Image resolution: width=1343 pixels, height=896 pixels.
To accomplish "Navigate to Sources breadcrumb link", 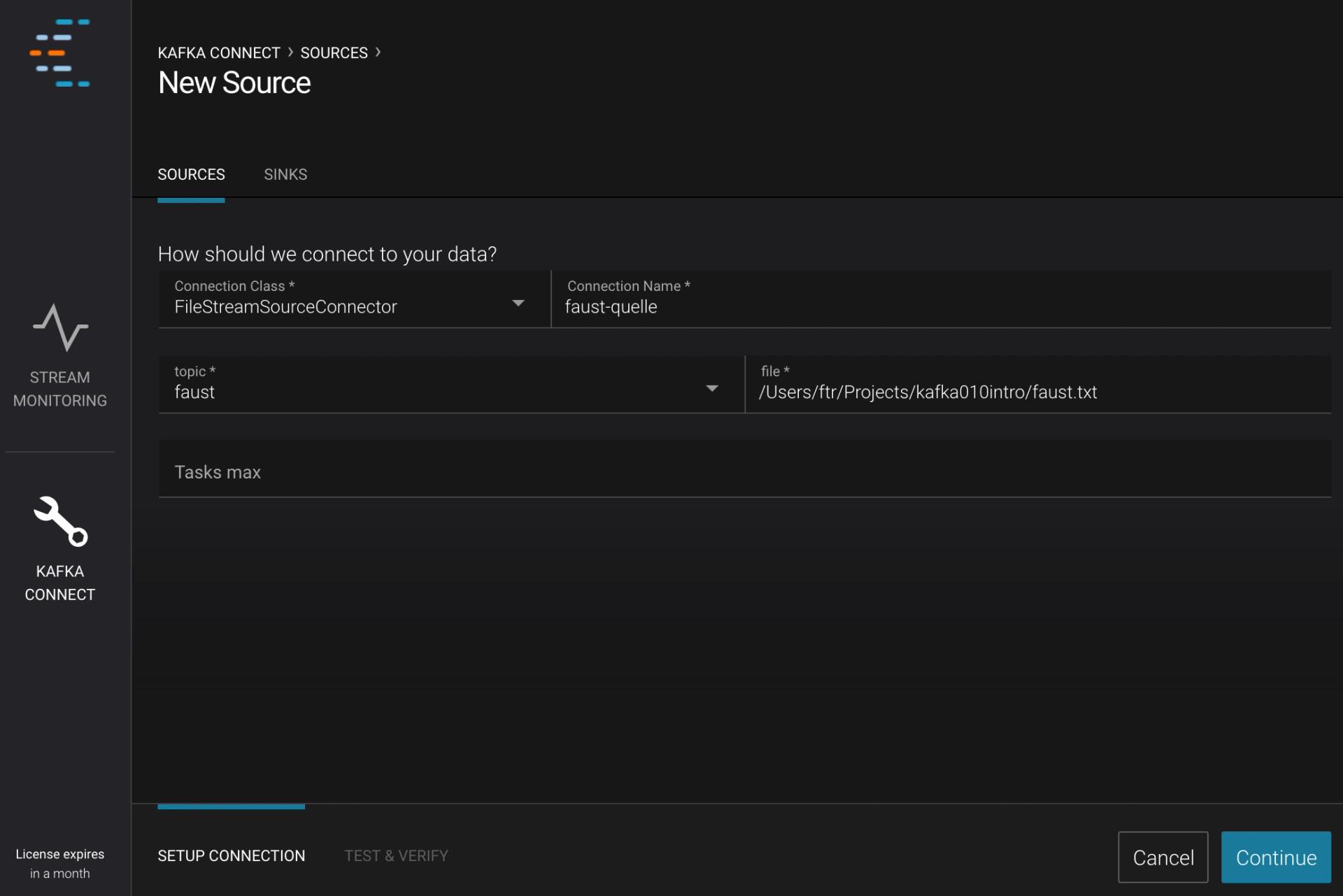I will 334,53.
